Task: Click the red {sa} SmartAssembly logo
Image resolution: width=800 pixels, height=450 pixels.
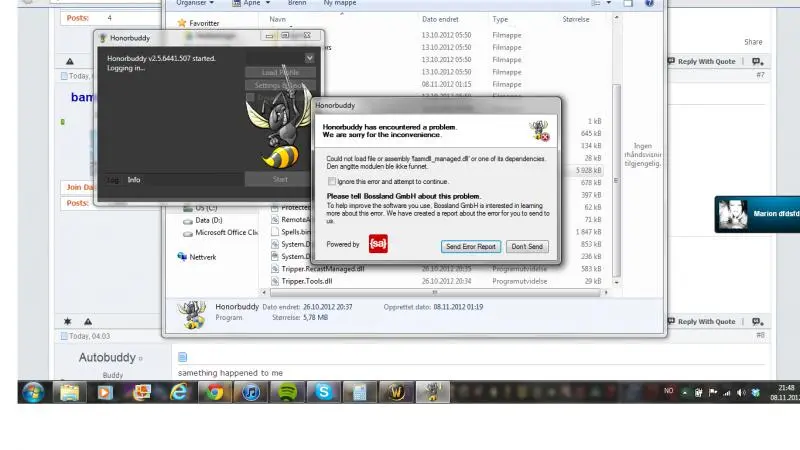Action: click(378, 244)
